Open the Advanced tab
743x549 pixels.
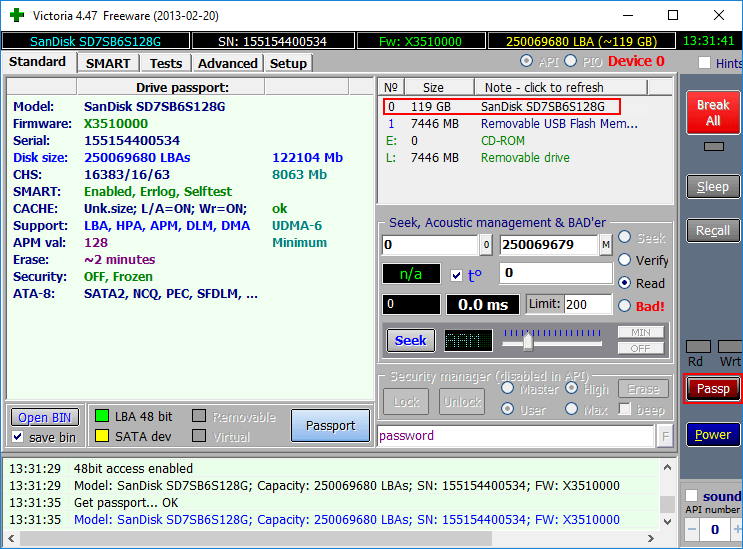click(x=228, y=63)
